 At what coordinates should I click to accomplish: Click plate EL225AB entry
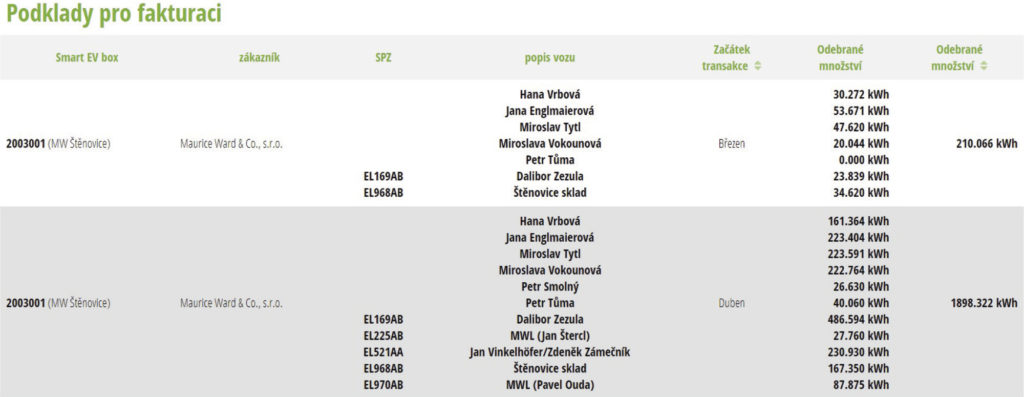coord(383,336)
